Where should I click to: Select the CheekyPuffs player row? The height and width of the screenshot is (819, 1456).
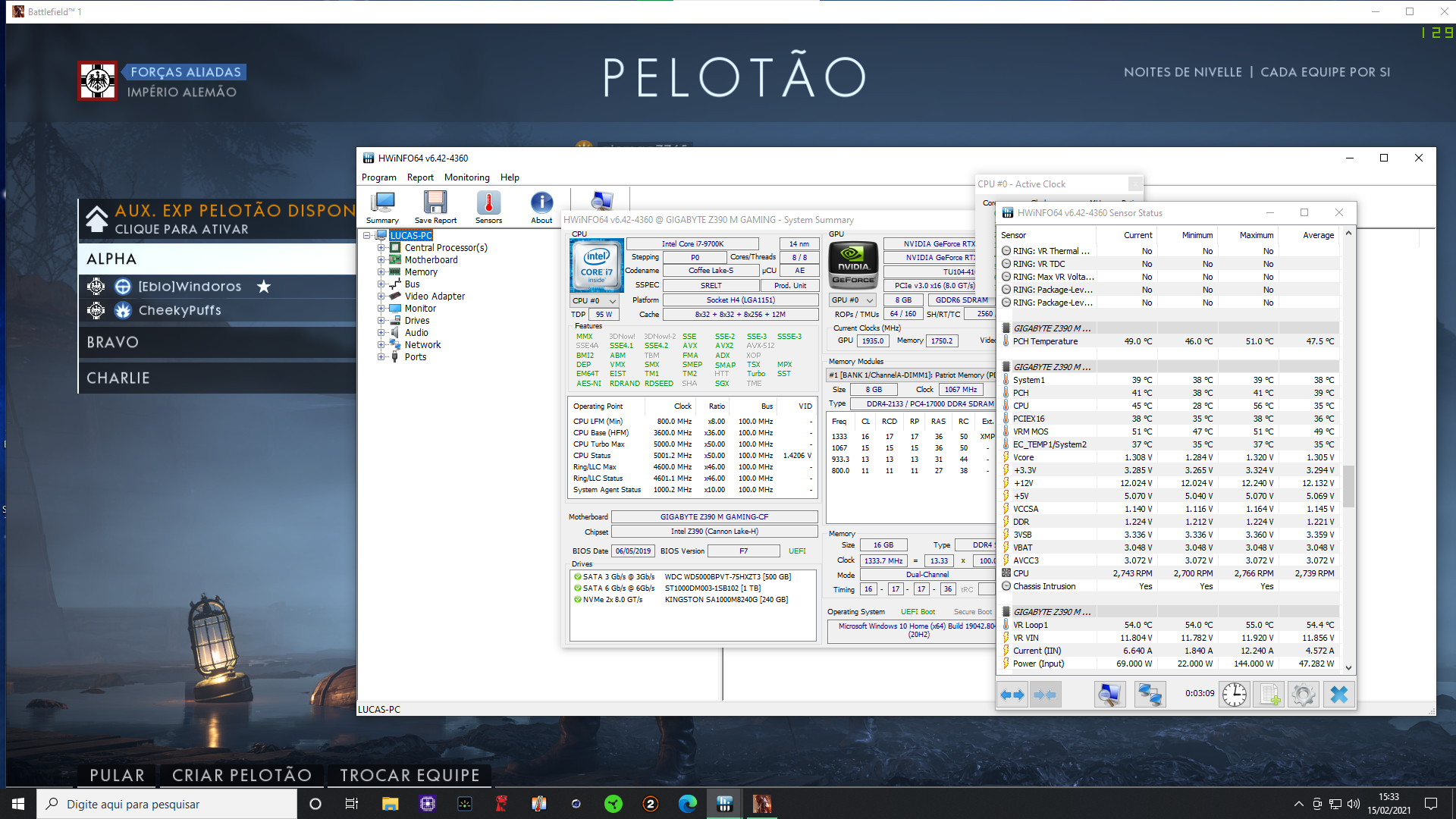217,310
